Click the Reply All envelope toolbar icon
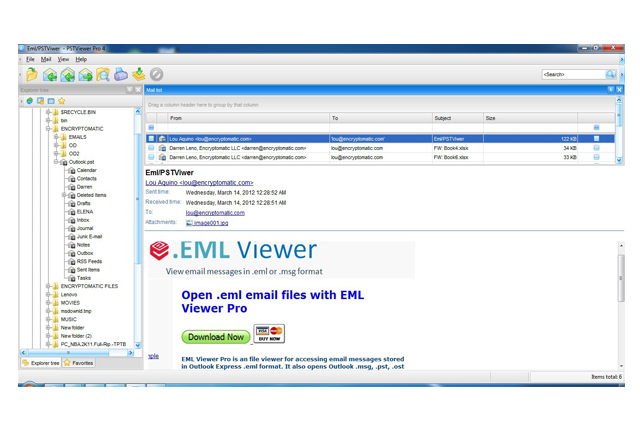Viewport: 640px width, 426px height. pyautogui.click(x=68, y=75)
